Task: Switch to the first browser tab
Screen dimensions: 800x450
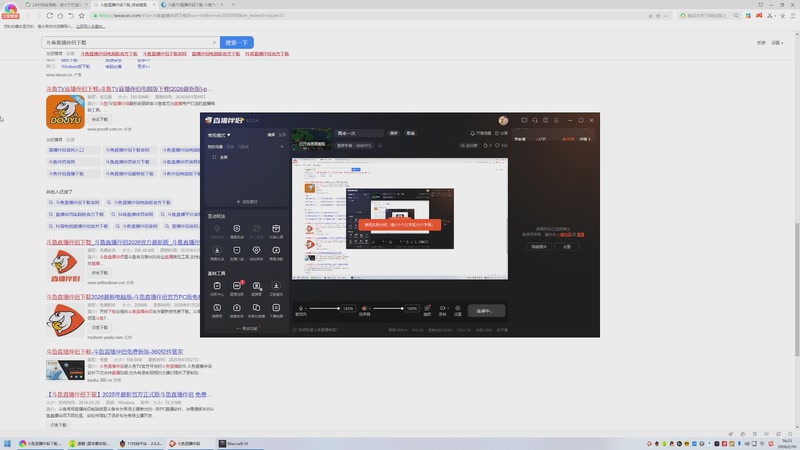Action: point(56,5)
